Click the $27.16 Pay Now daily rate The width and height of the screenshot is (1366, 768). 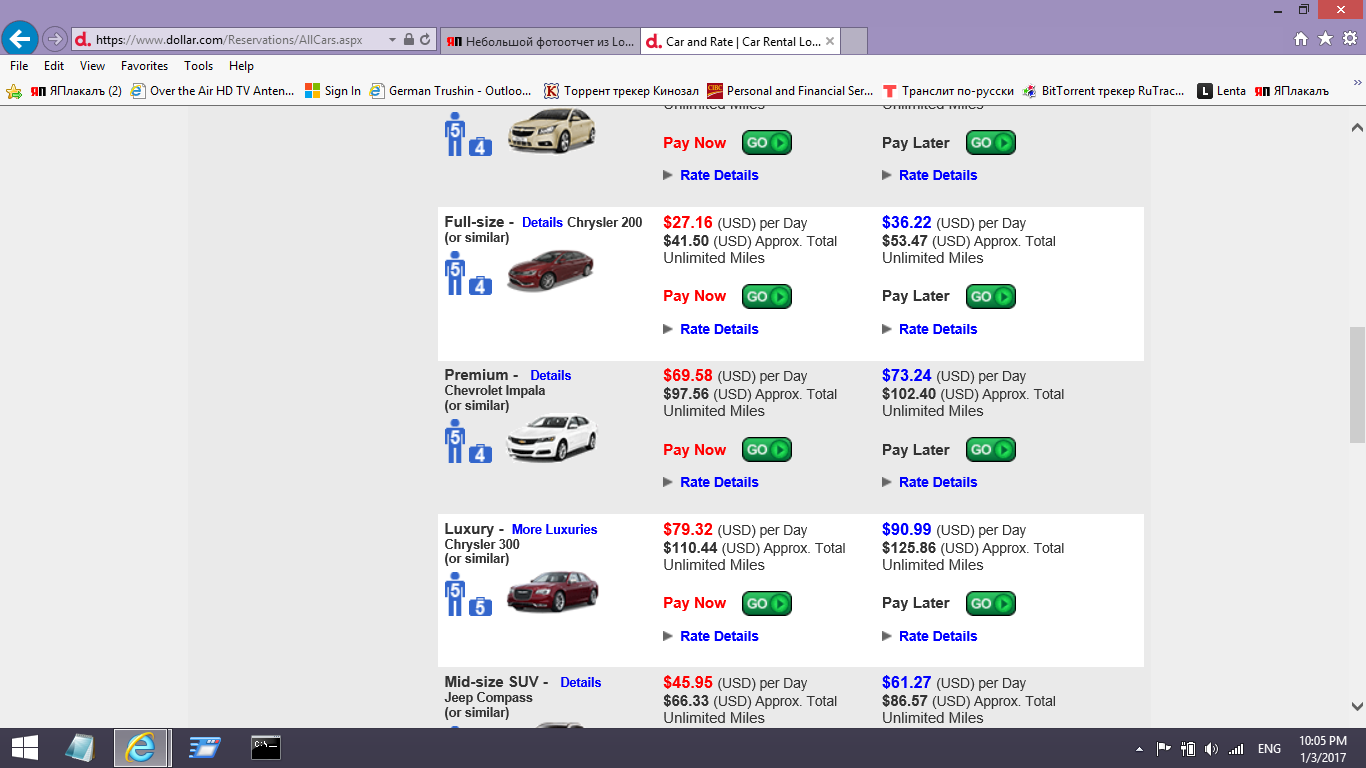pyautogui.click(x=688, y=222)
